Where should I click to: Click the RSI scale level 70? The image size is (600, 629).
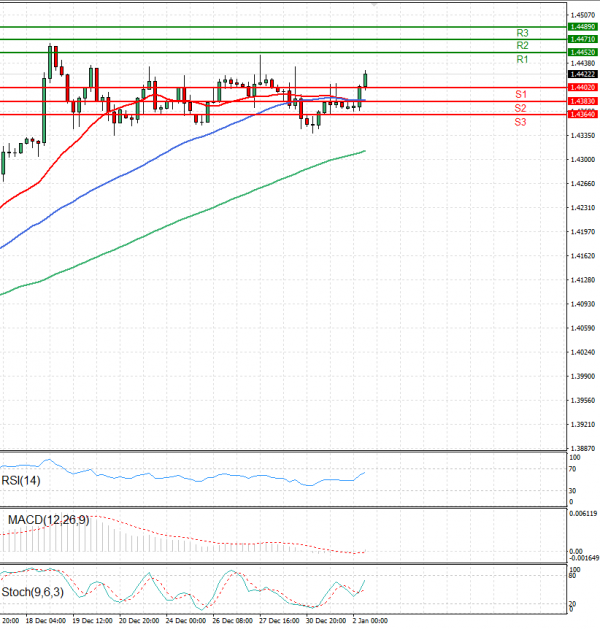click(573, 469)
